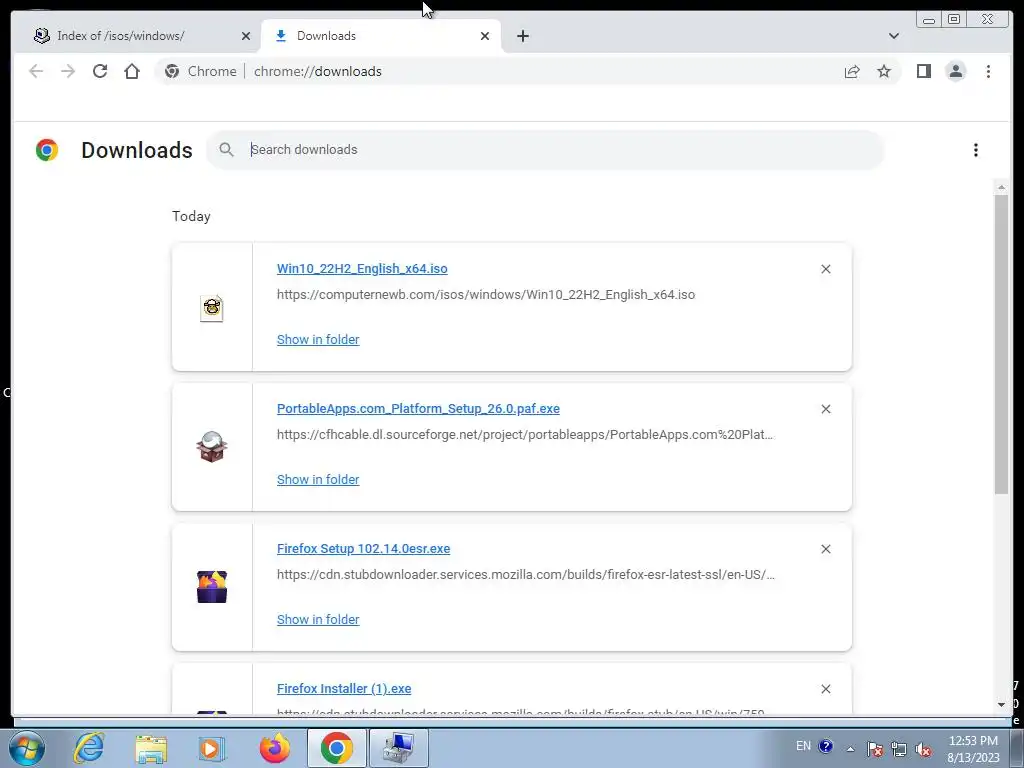Expand the tab search chevron
1024x768 pixels.
pyautogui.click(x=893, y=36)
